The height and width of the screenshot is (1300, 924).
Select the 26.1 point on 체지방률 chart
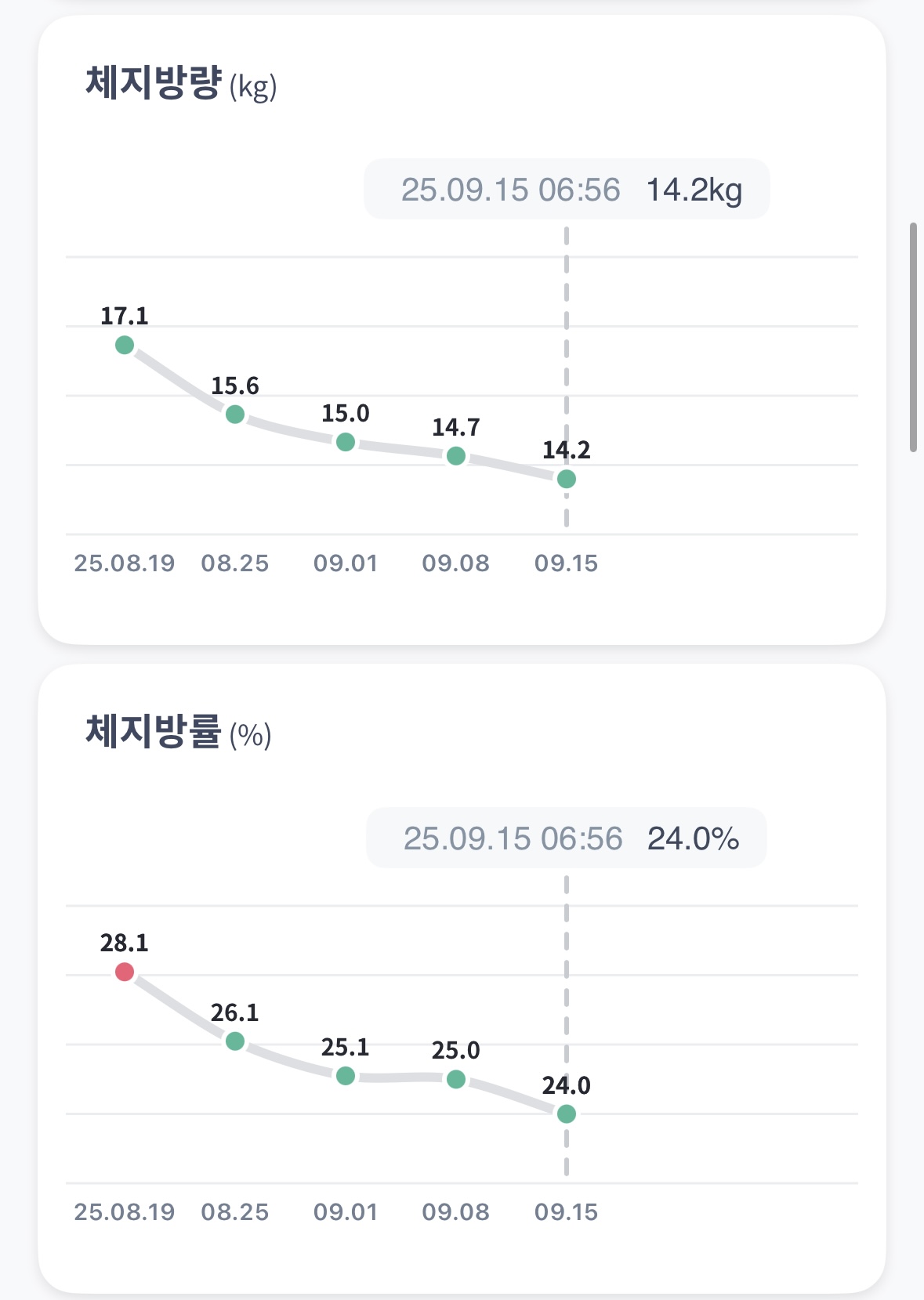point(235,1041)
